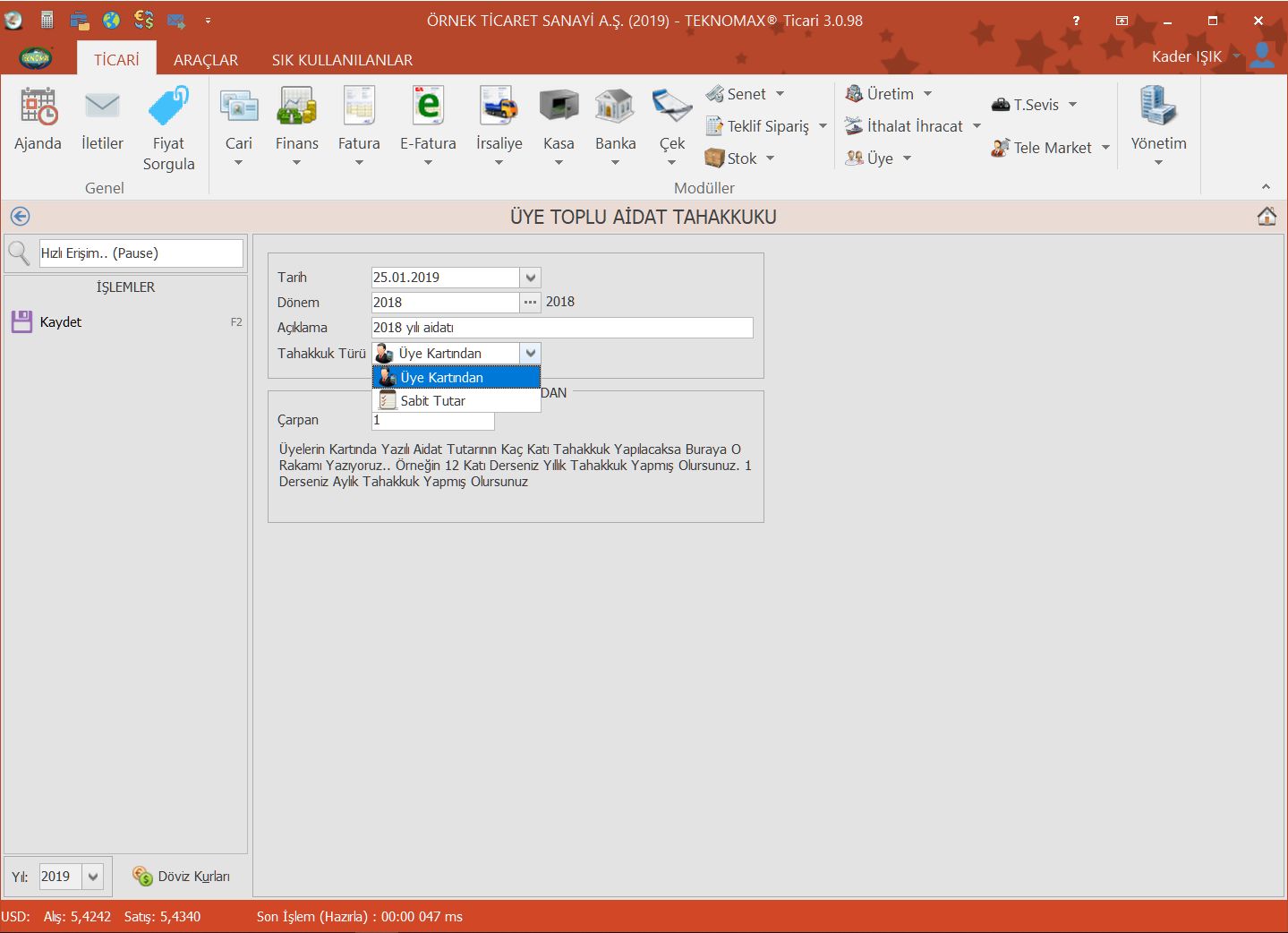This screenshot has height=933, width=1288.
Task: Click the home icon at right
Action: point(1266,217)
